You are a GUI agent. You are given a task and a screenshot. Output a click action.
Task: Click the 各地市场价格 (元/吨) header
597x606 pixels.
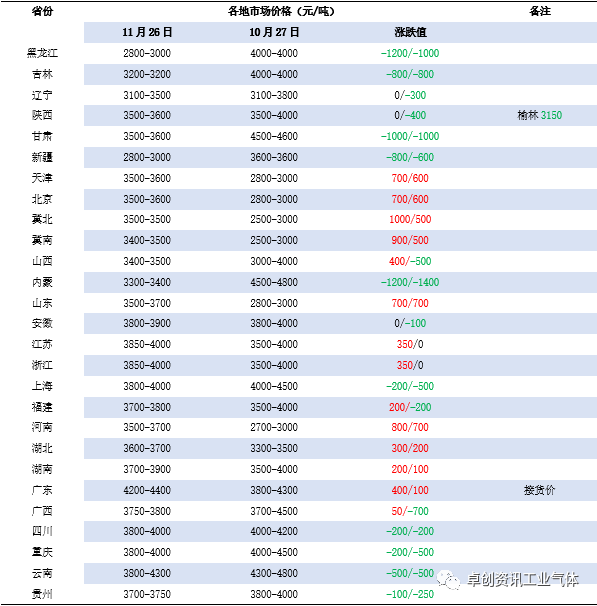(x=281, y=11)
